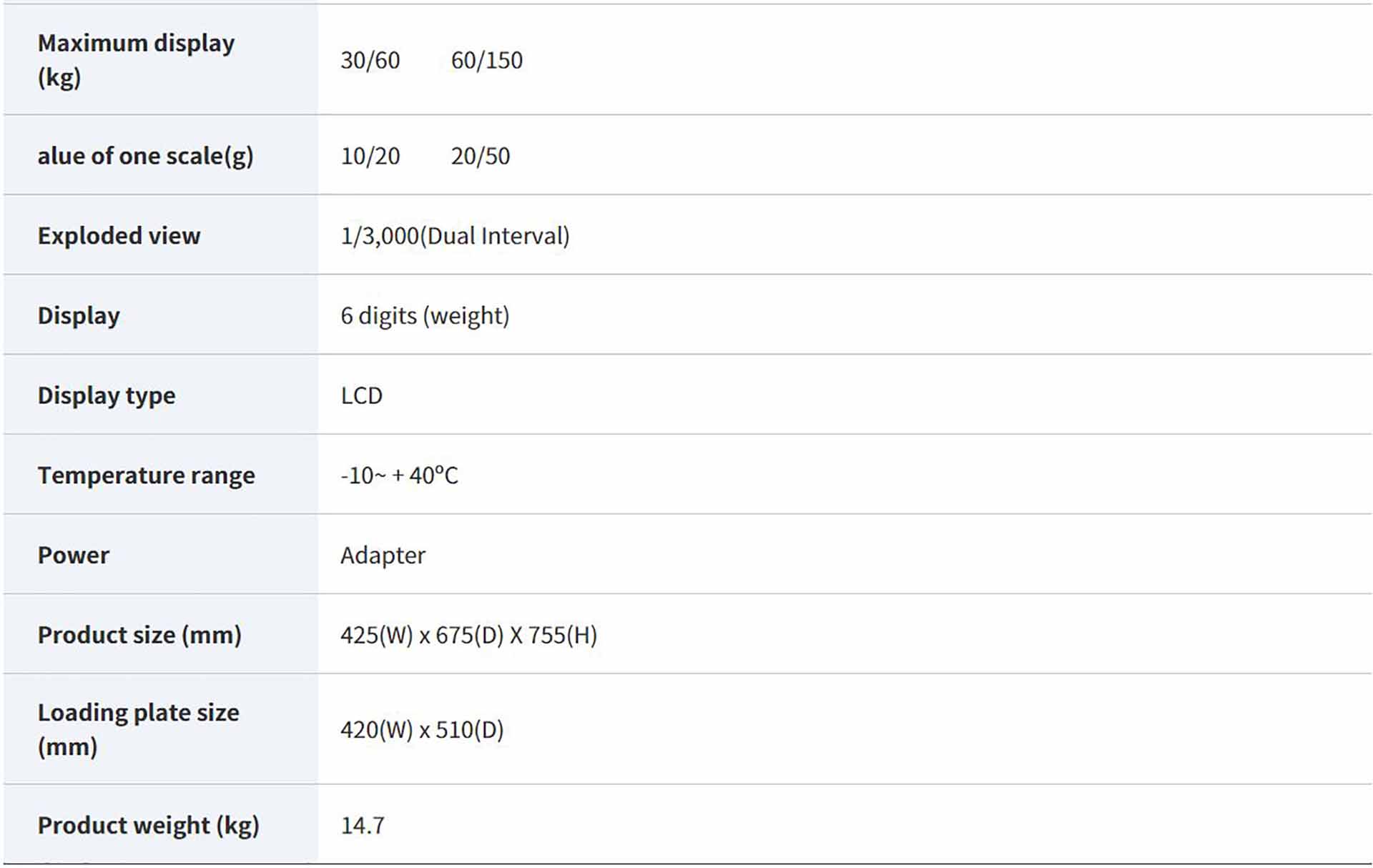Click the 425(W) x 675(D) X 755(H) value
Screen dimensions: 1373x868
coord(468,635)
